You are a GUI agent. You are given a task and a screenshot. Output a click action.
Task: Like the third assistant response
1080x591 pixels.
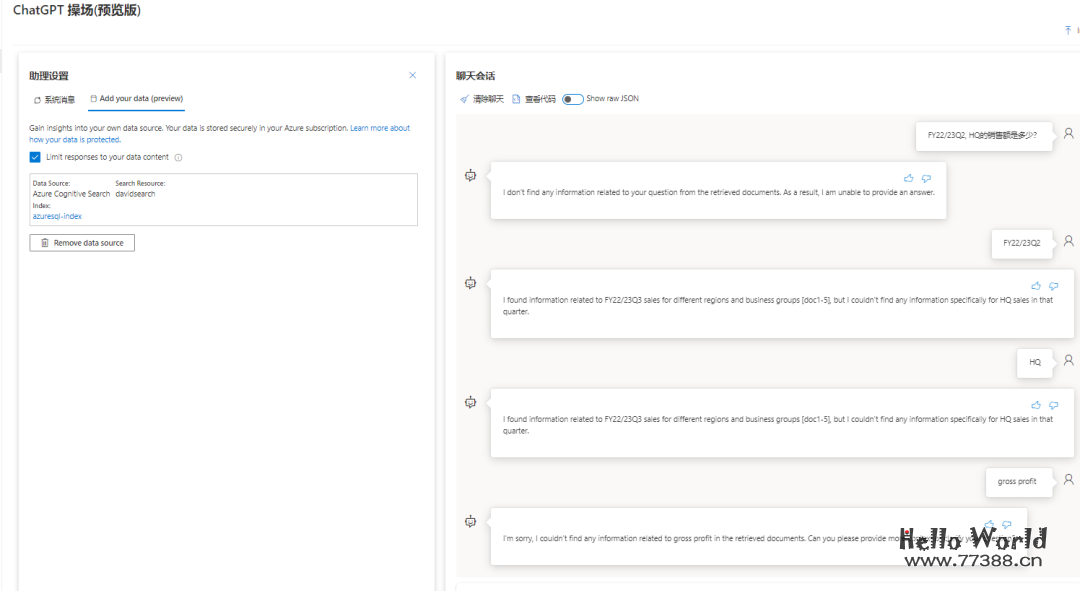tap(1036, 405)
